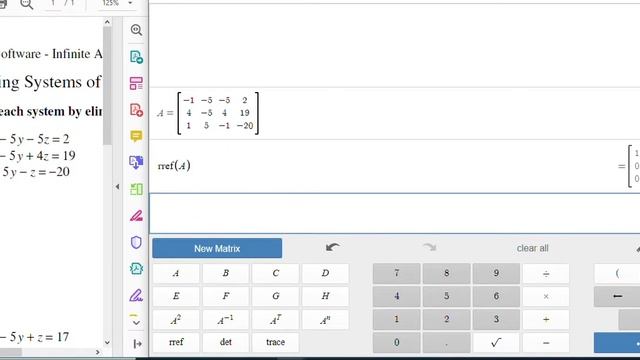The width and height of the screenshot is (640, 360).
Task: Open the zoom percentage dropdown arrow
Action: click(130, 3)
